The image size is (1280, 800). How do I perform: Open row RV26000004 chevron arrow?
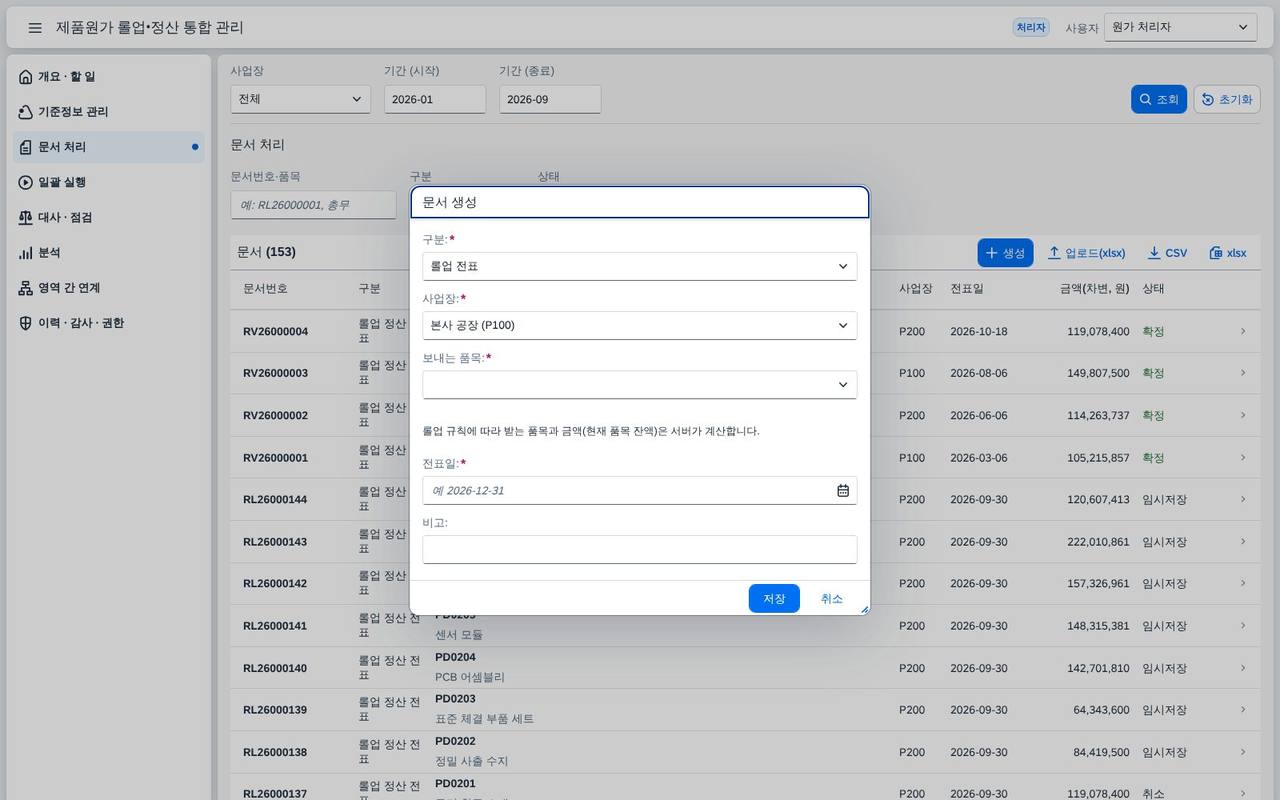[x=1243, y=331]
